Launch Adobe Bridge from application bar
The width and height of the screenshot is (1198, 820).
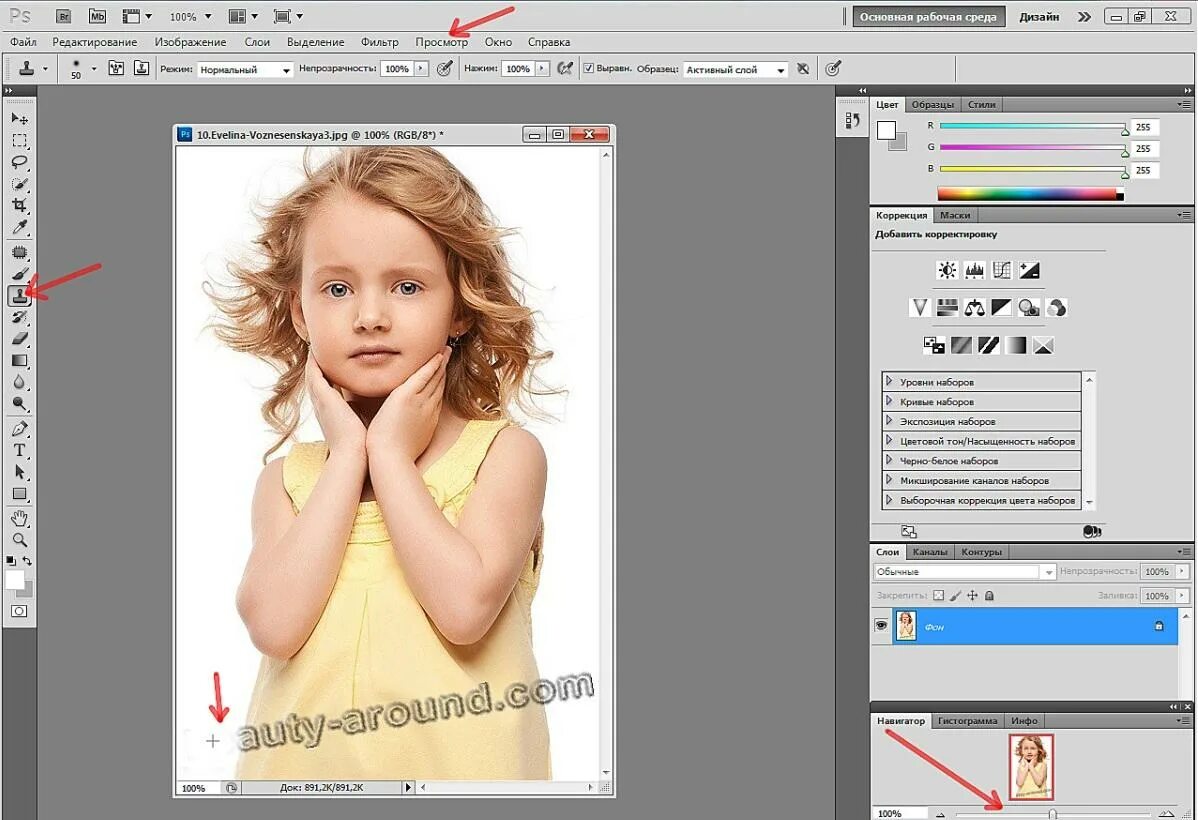[x=64, y=15]
